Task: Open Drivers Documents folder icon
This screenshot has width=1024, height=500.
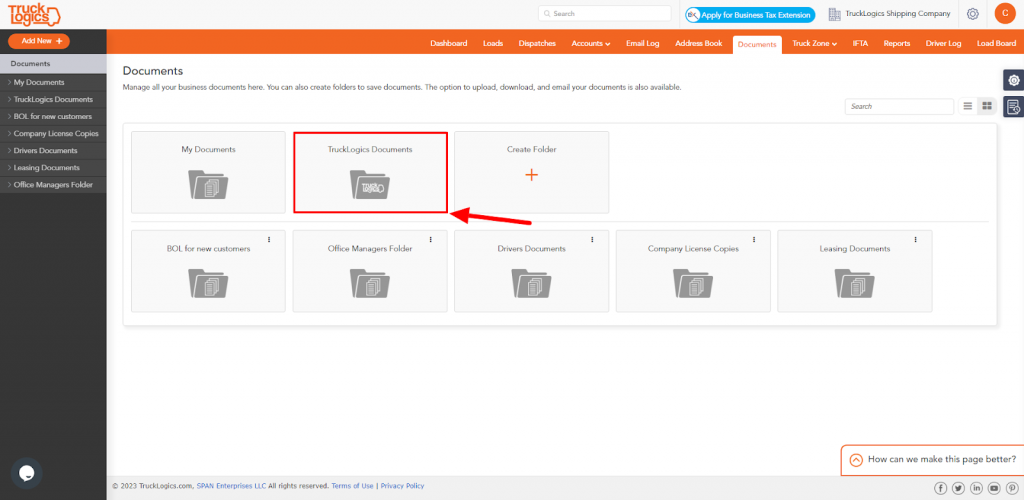Action: pyautogui.click(x=532, y=283)
